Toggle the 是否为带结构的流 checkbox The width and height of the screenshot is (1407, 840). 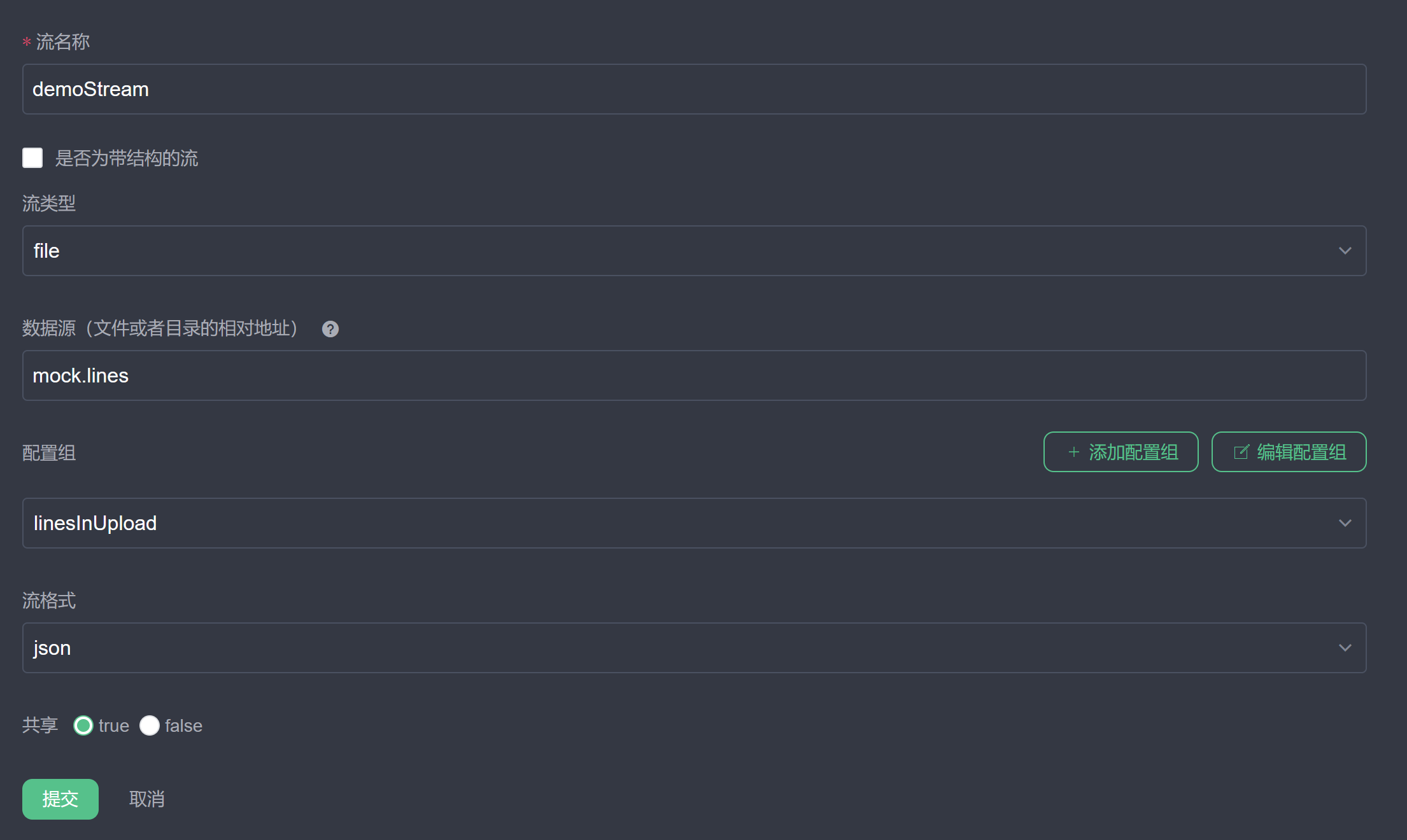[32, 158]
